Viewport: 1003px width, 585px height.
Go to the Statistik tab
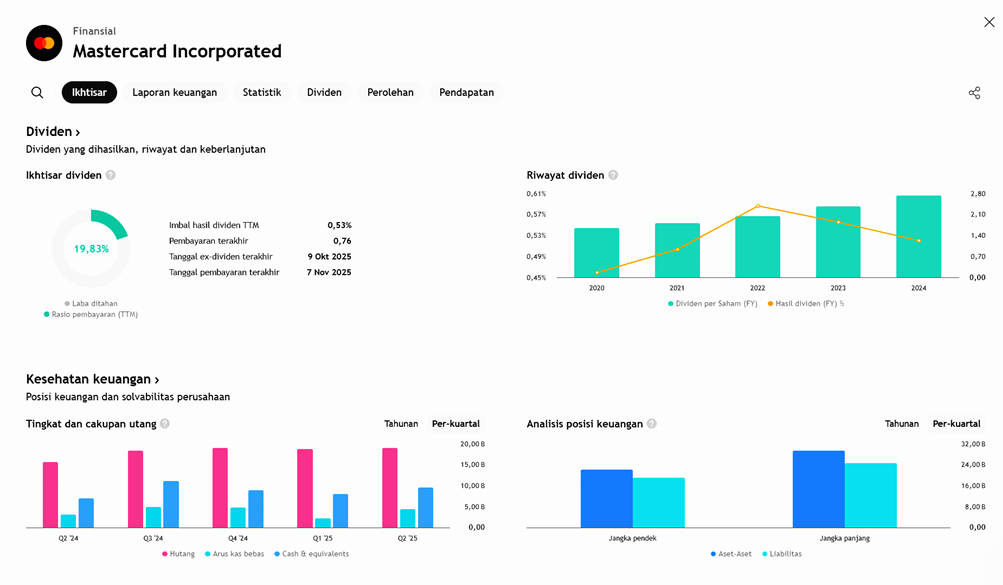(261, 93)
